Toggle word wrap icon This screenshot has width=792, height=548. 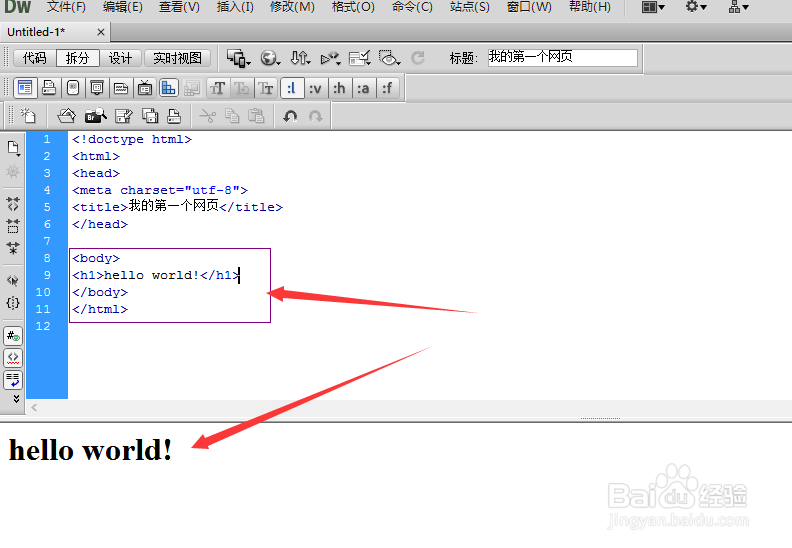(x=13, y=379)
